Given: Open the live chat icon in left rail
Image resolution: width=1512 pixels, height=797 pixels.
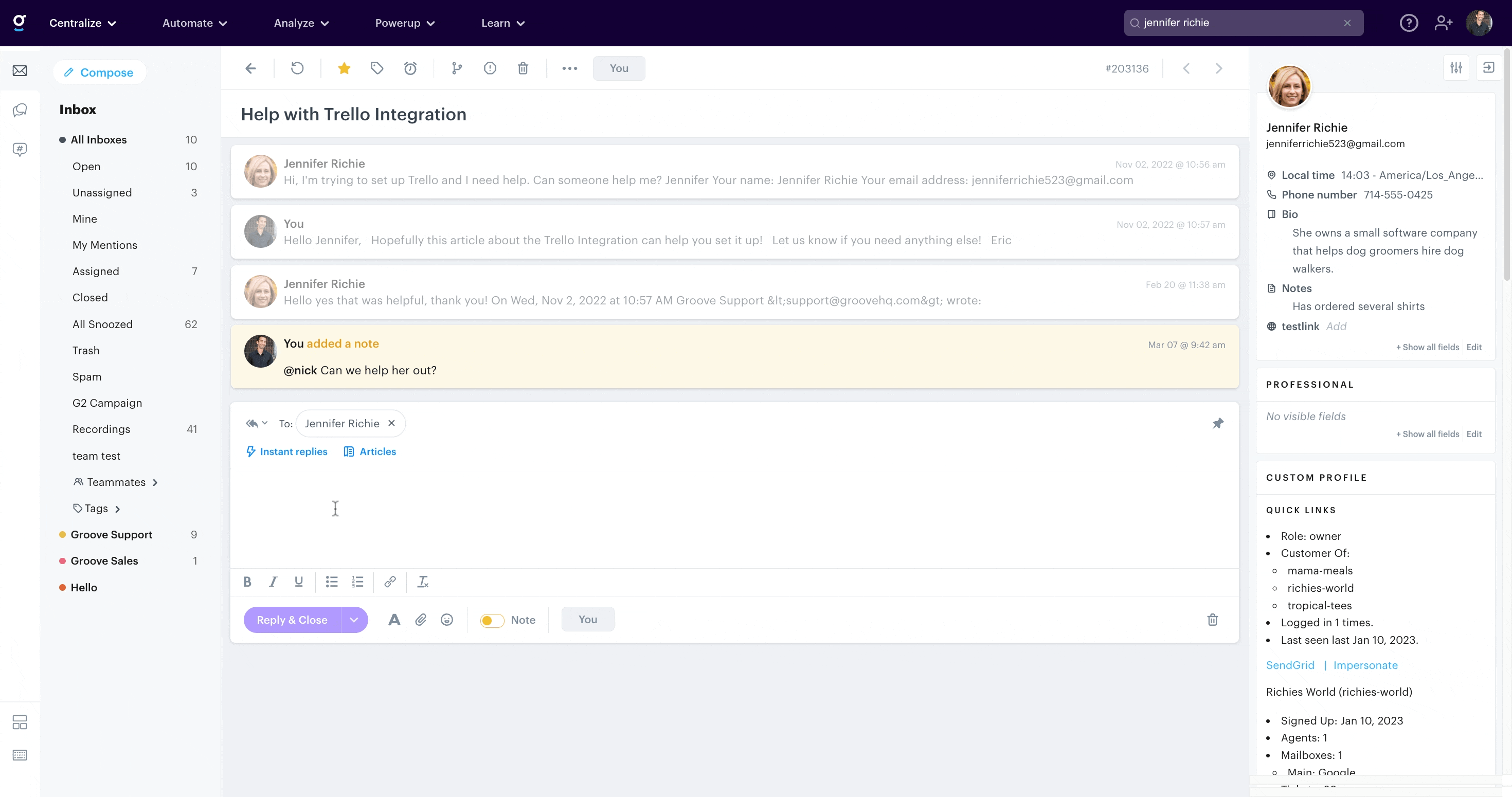Looking at the screenshot, I should (20, 111).
